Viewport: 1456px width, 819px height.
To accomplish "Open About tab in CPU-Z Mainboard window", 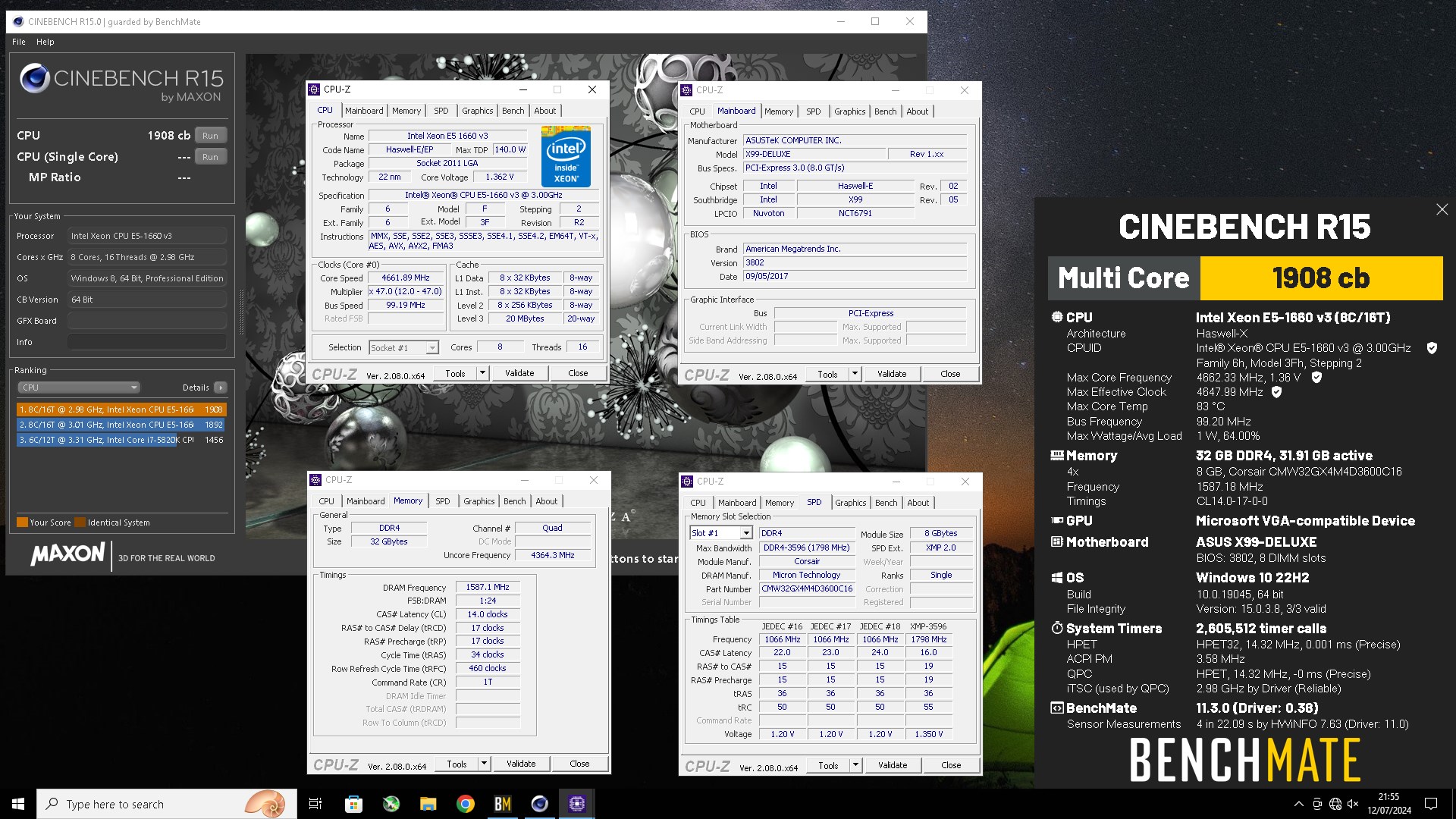I will [x=918, y=111].
